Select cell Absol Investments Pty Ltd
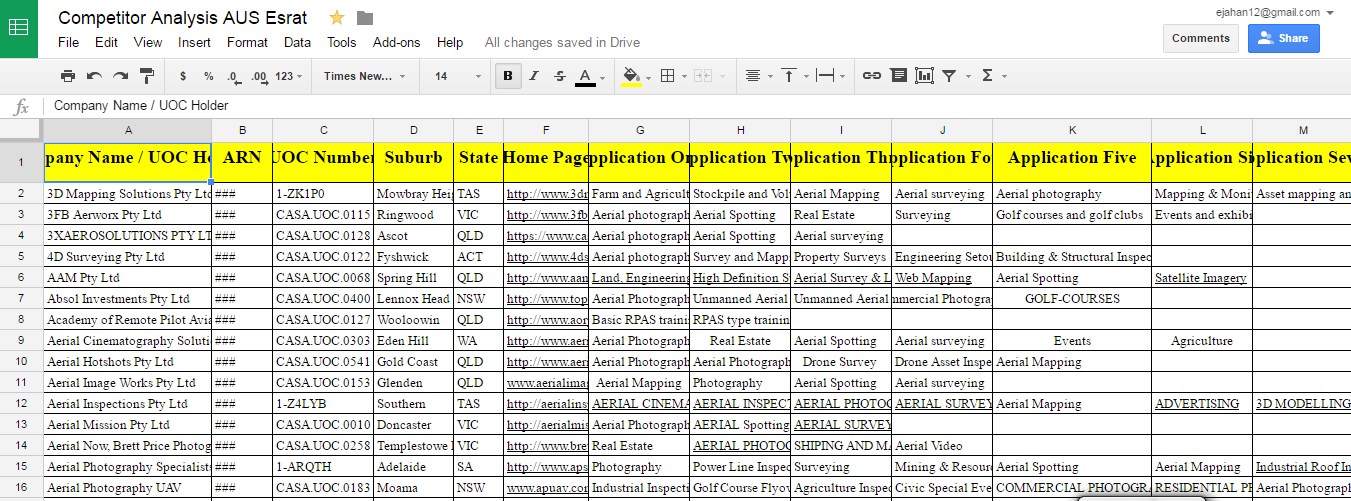 pyautogui.click(x=128, y=299)
